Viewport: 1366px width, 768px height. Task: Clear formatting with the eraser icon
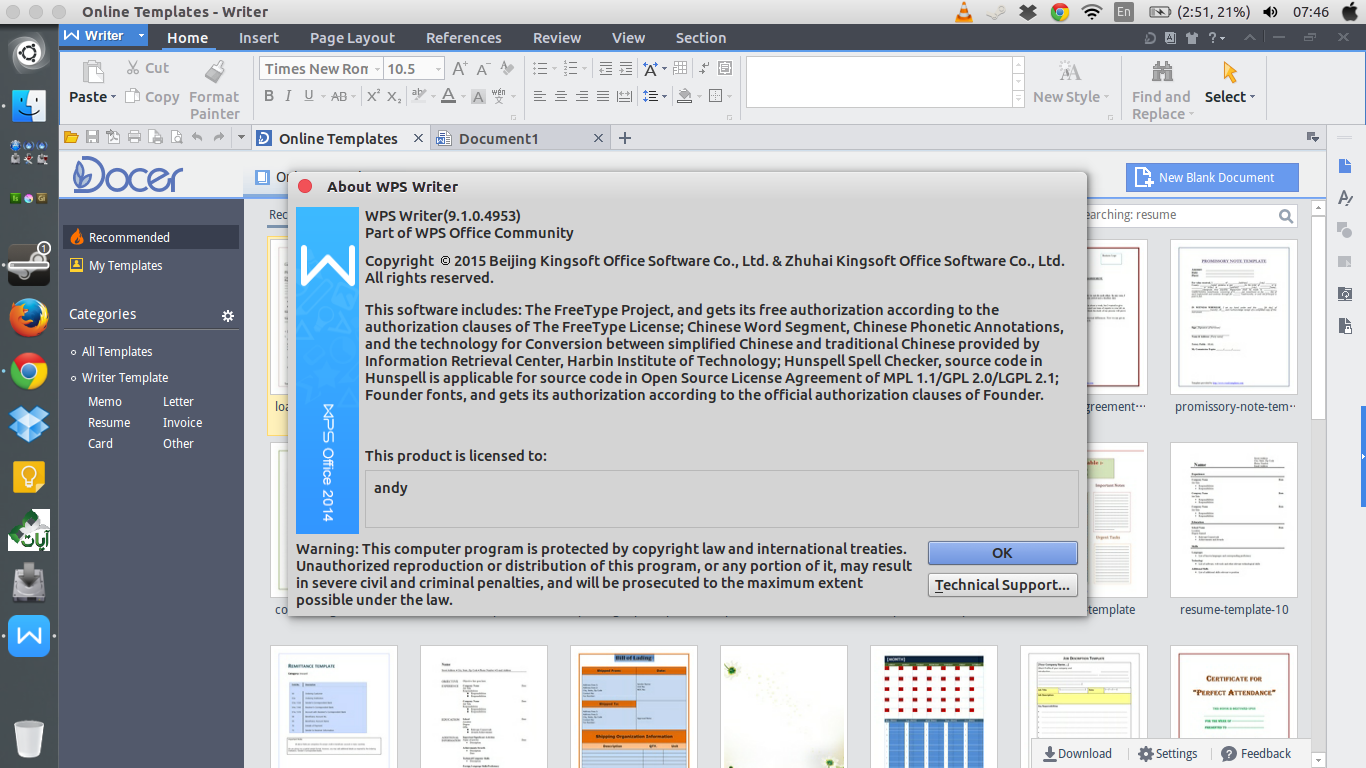tap(508, 69)
